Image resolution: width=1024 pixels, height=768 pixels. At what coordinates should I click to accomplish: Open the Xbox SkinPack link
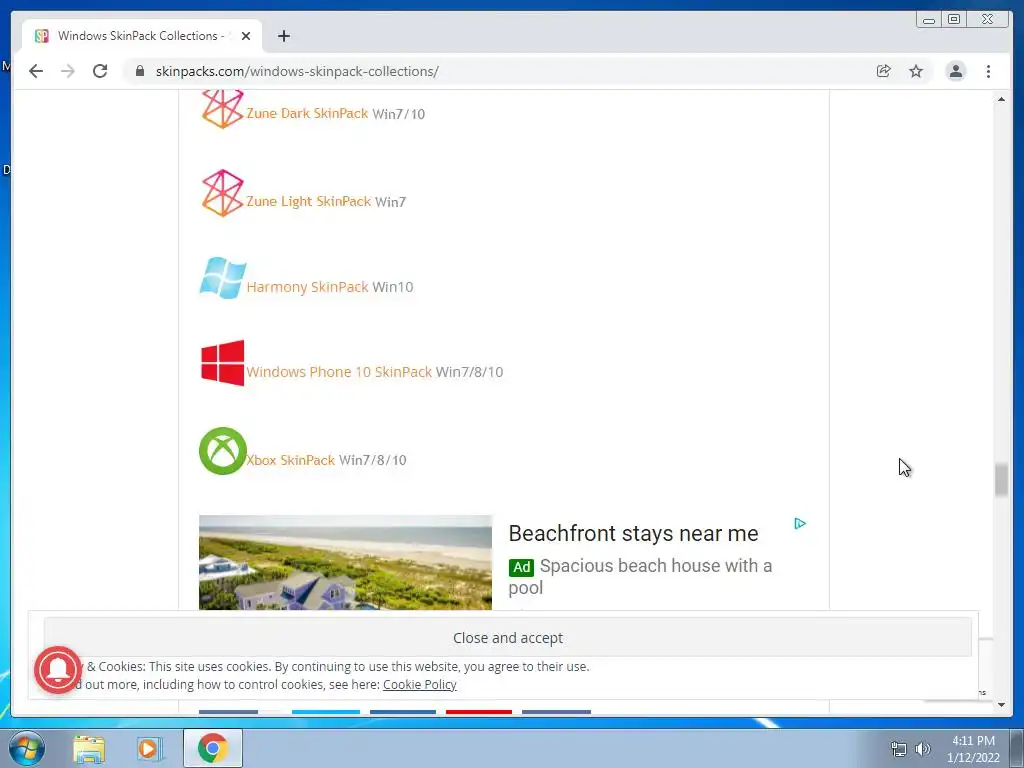pos(291,460)
